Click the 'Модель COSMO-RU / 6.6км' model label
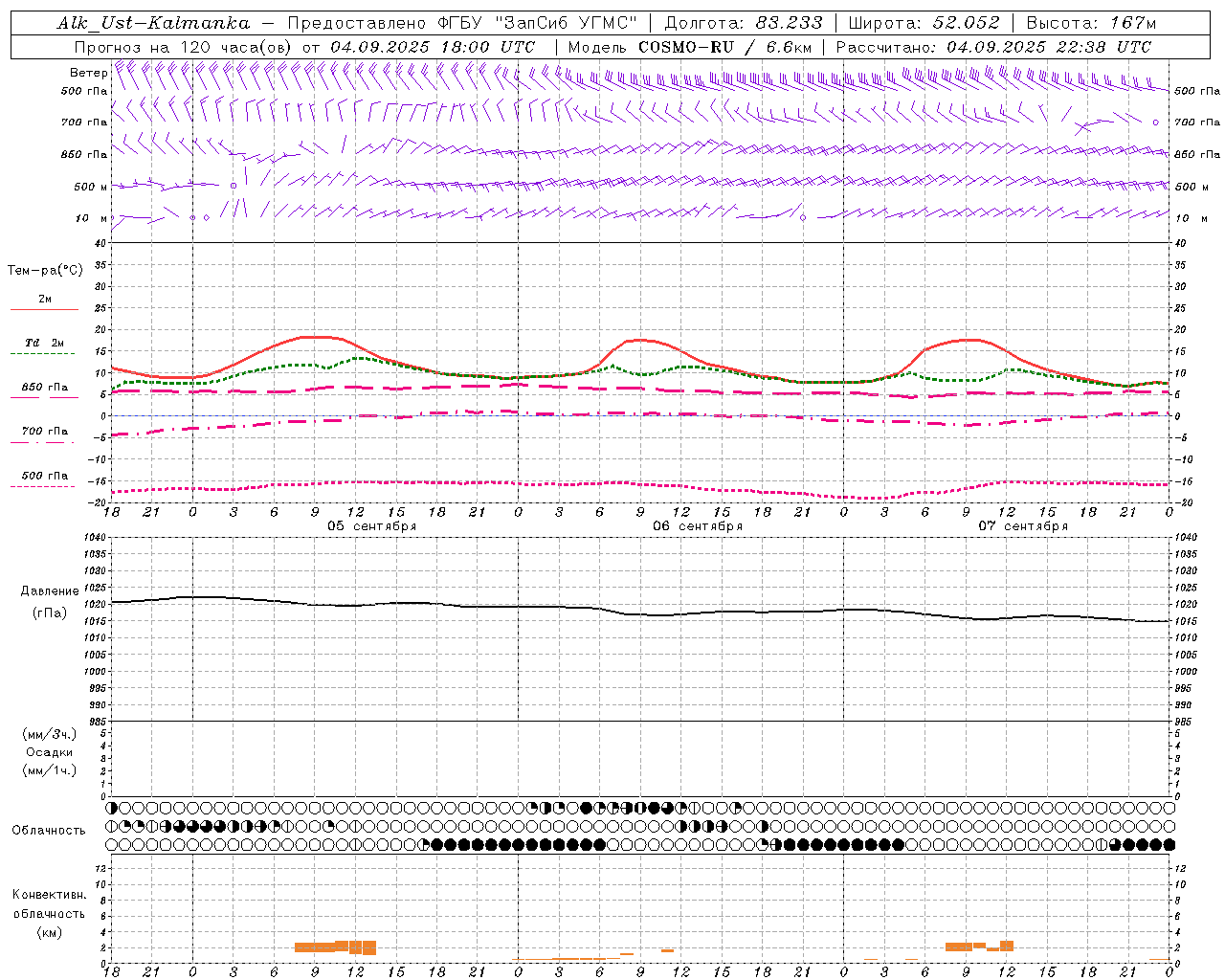The height and width of the screenshot is (980, 1225). pos(690,47)
